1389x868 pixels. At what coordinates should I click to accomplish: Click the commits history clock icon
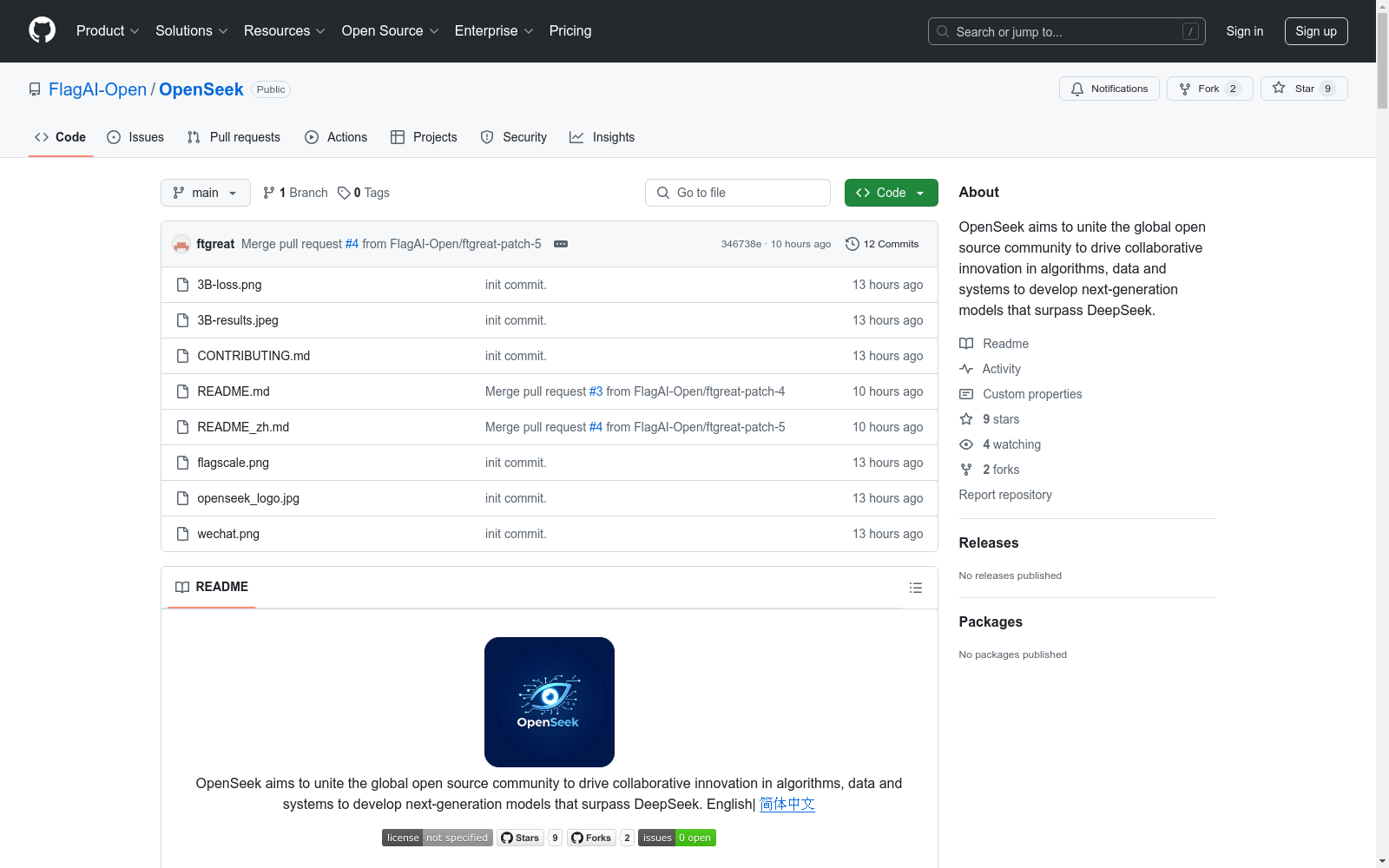[852, 244]
